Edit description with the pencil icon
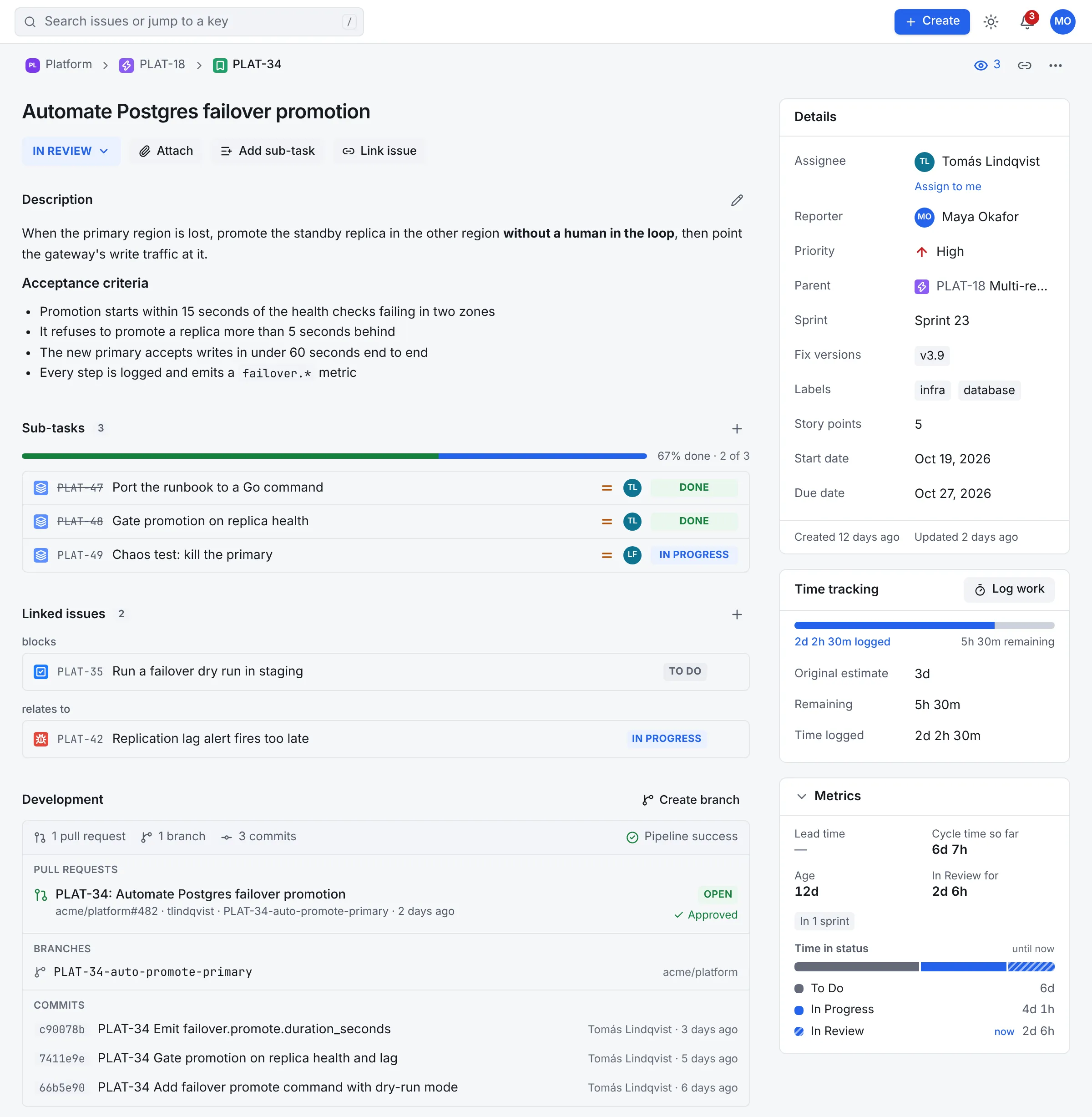 (737, 200)
